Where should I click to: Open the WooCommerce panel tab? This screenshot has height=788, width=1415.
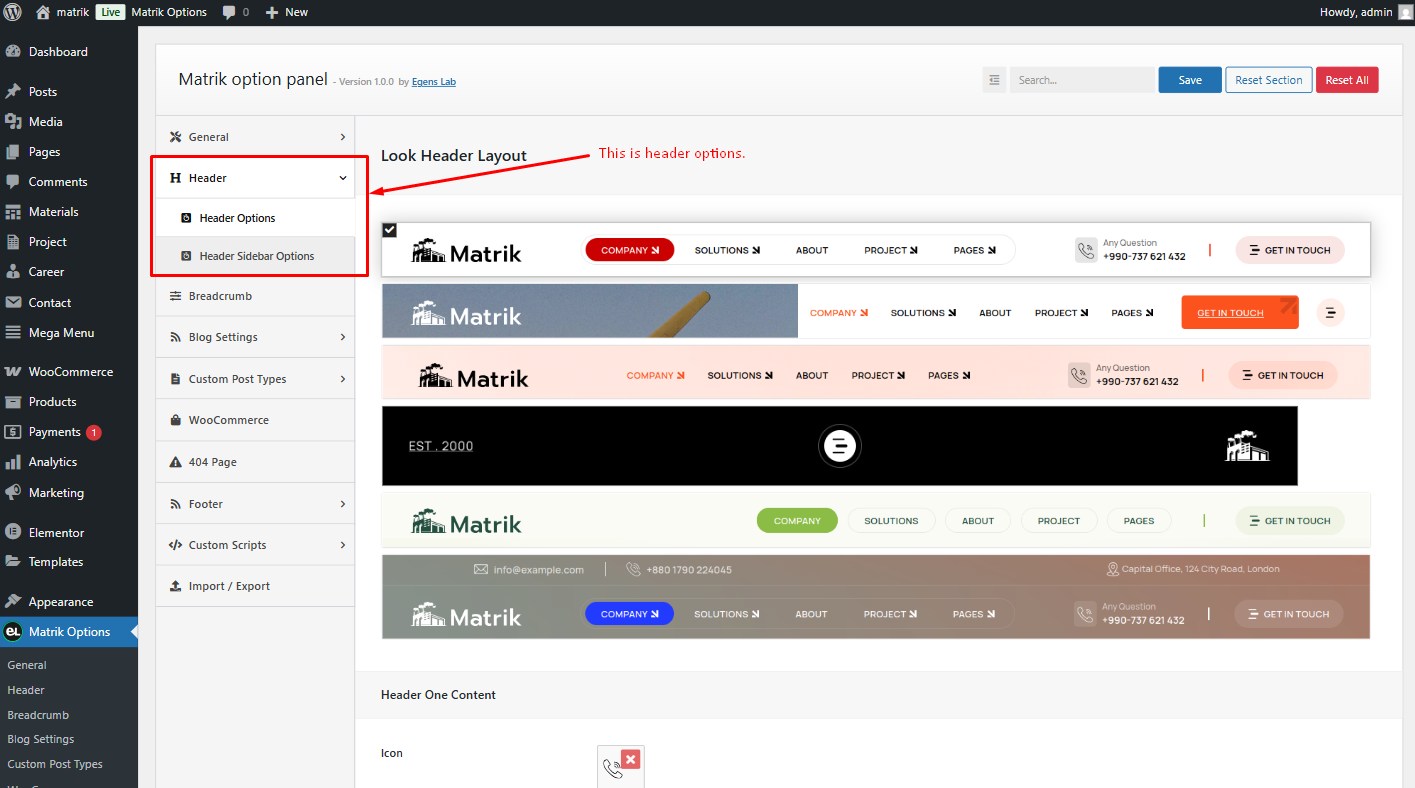tap(255, 420)
